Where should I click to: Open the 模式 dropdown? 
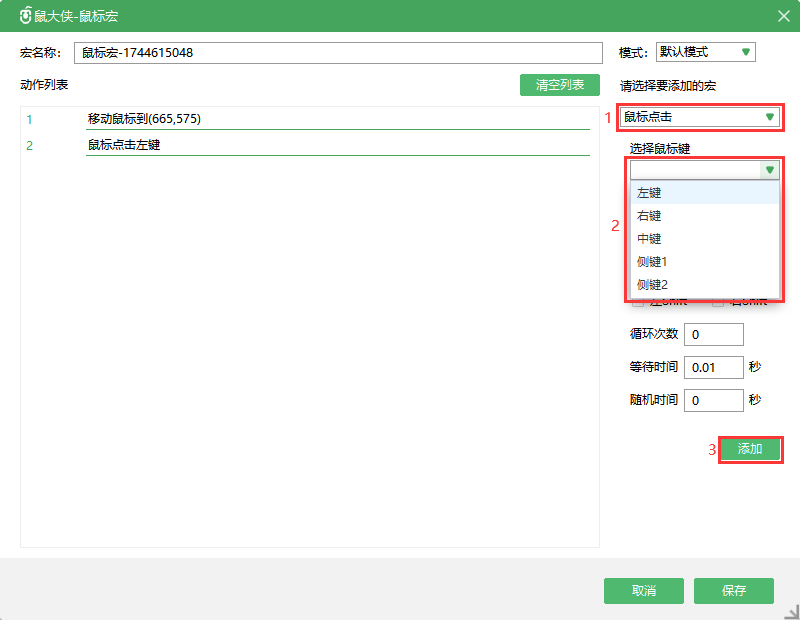(705, 52)
